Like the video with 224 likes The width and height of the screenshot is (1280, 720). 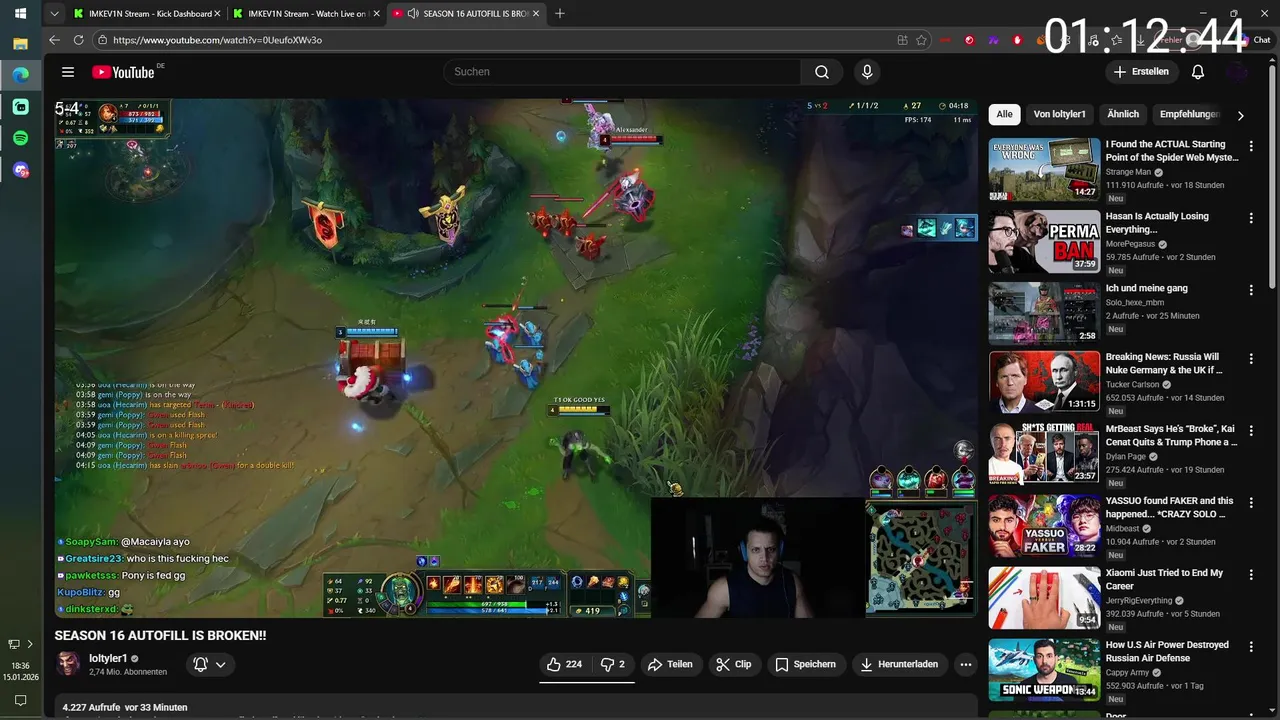coord(564,664)
